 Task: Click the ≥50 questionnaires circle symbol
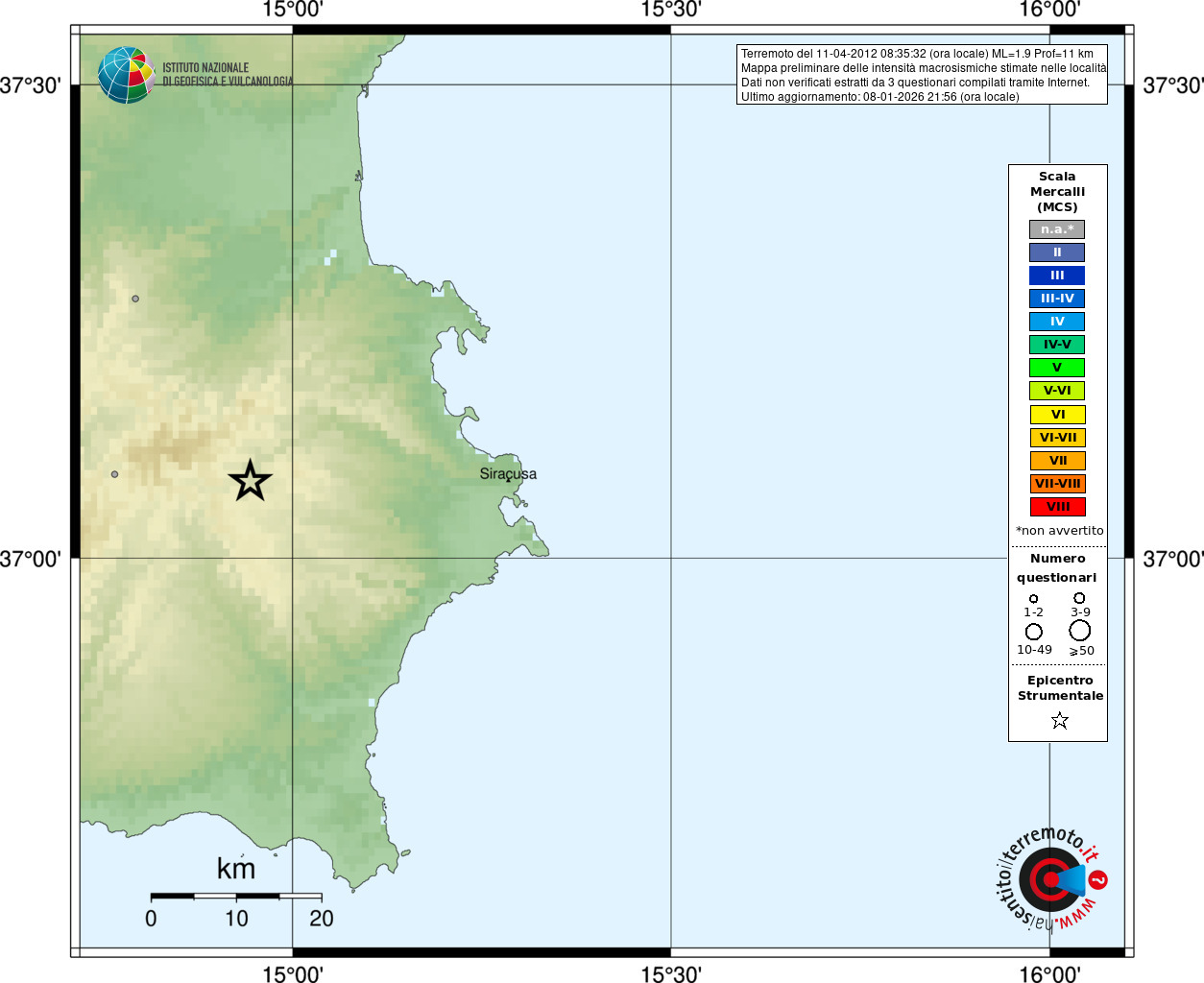[1080, 631]
